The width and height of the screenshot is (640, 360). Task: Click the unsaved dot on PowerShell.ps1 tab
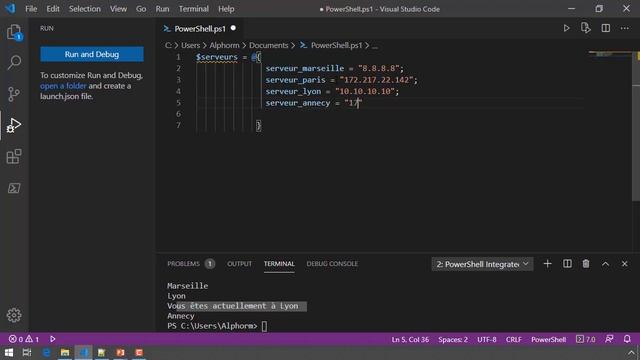tap(233, 28)
